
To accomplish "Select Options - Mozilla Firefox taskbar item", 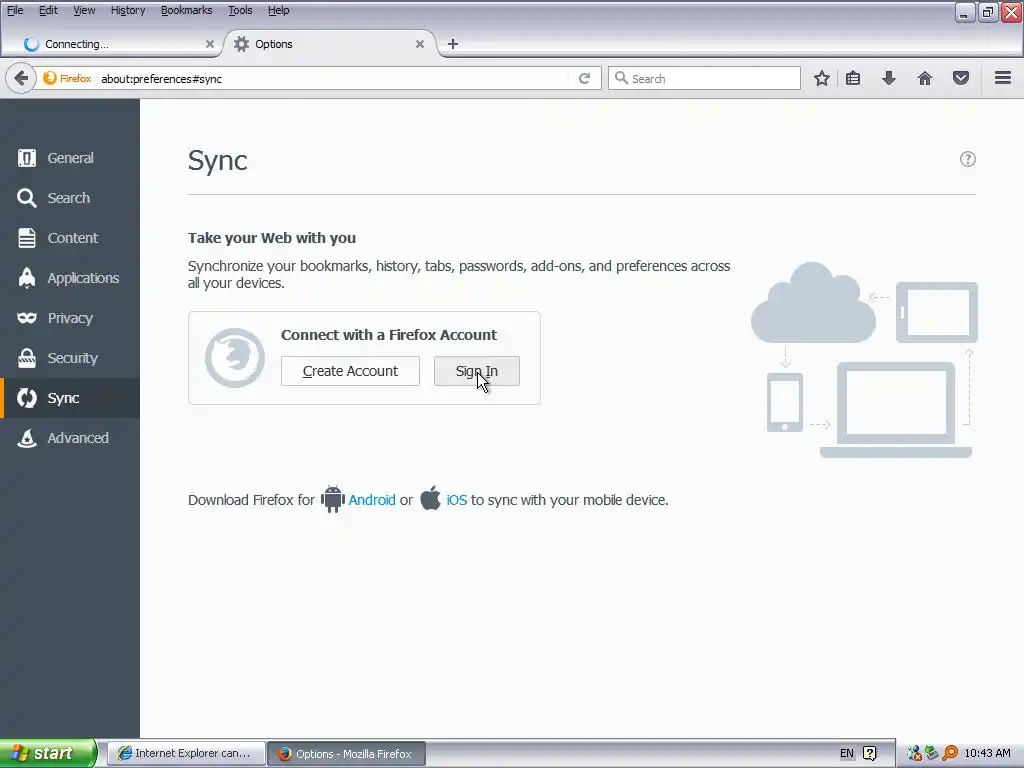I will click(347, 754).
